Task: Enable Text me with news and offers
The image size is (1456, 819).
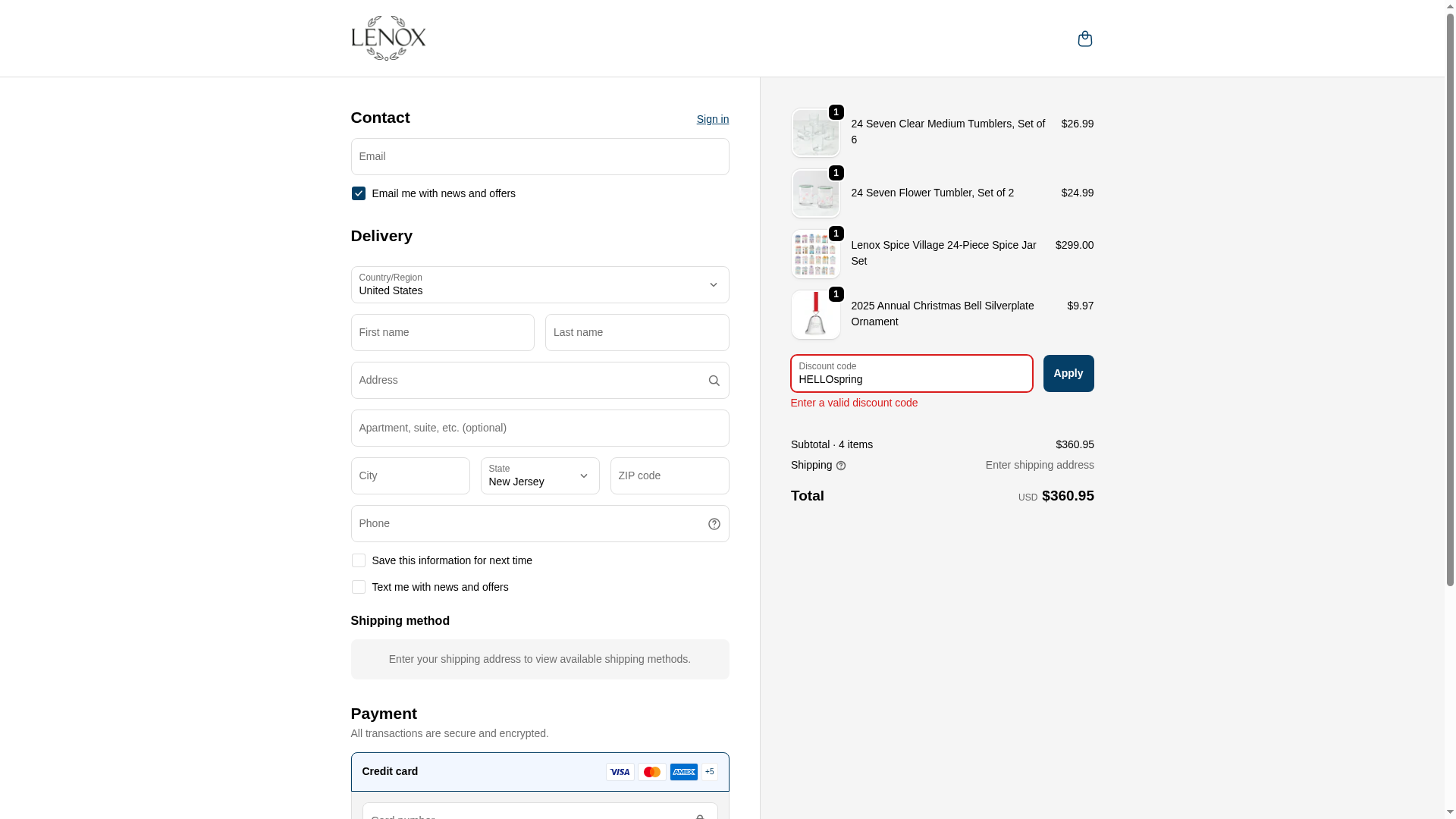Action: (x=359, y=587)
